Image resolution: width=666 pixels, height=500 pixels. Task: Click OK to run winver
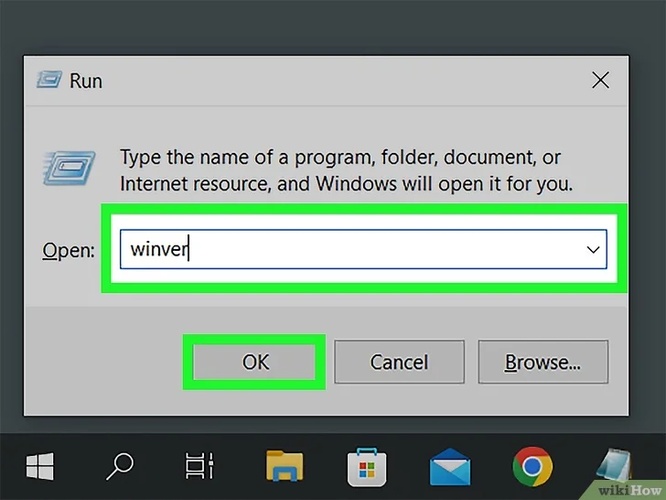254,362
